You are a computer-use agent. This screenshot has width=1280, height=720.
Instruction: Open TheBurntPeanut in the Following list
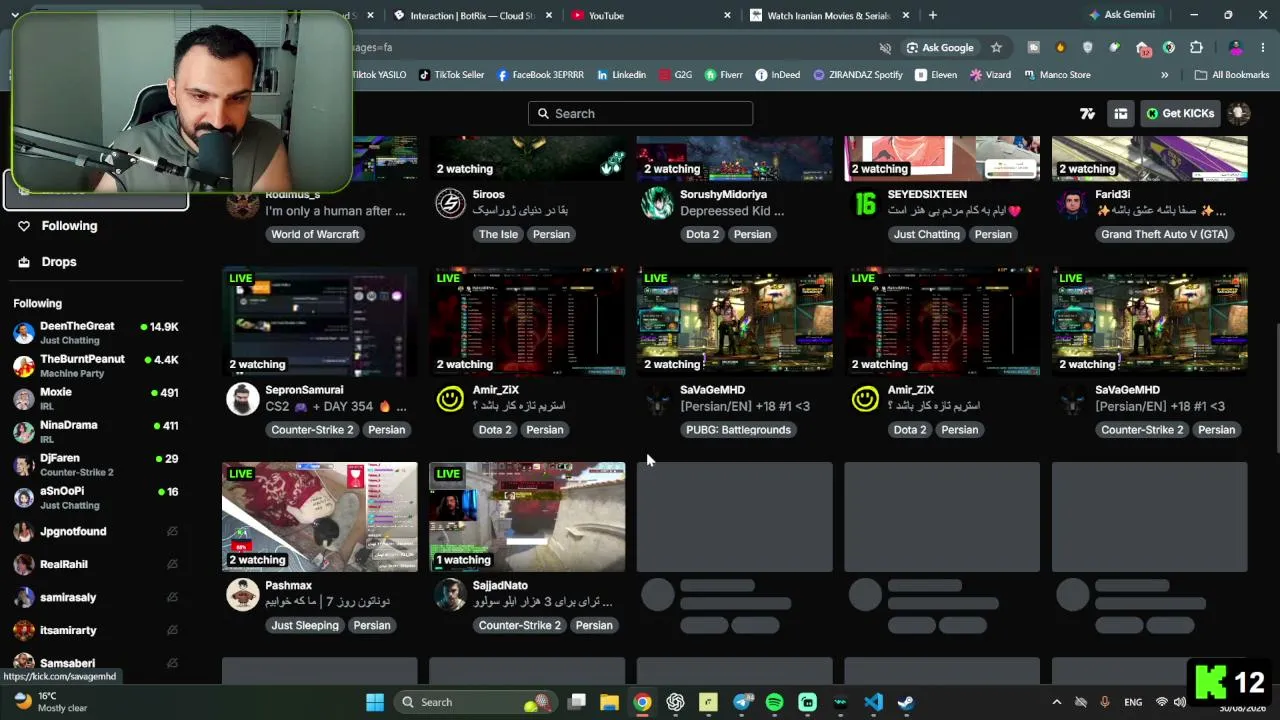click(95, 366)
